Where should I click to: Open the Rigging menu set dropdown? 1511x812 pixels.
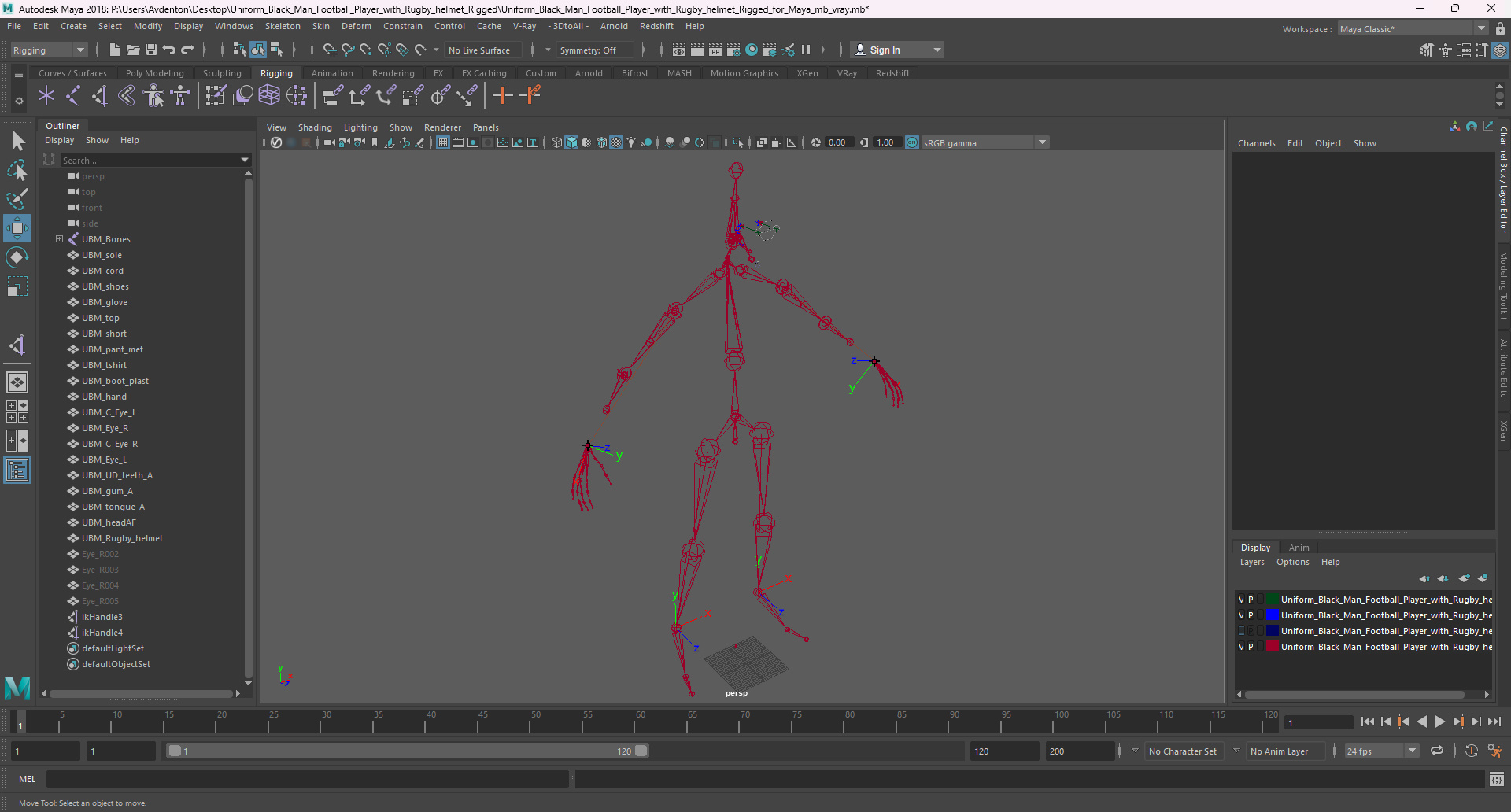[x=49, y=50]
